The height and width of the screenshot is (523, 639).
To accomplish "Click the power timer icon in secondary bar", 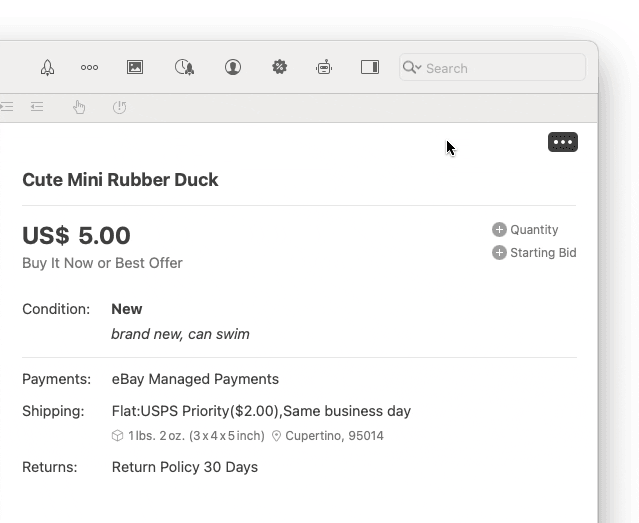I will click(120, 107).
